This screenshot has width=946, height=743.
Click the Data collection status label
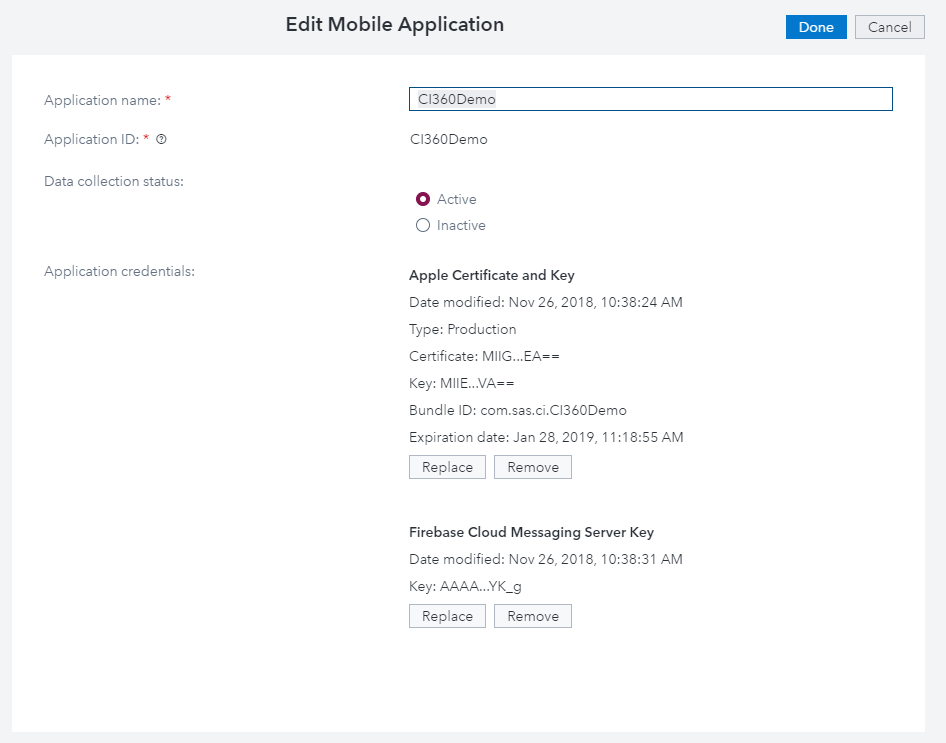(x=114, y=181)
